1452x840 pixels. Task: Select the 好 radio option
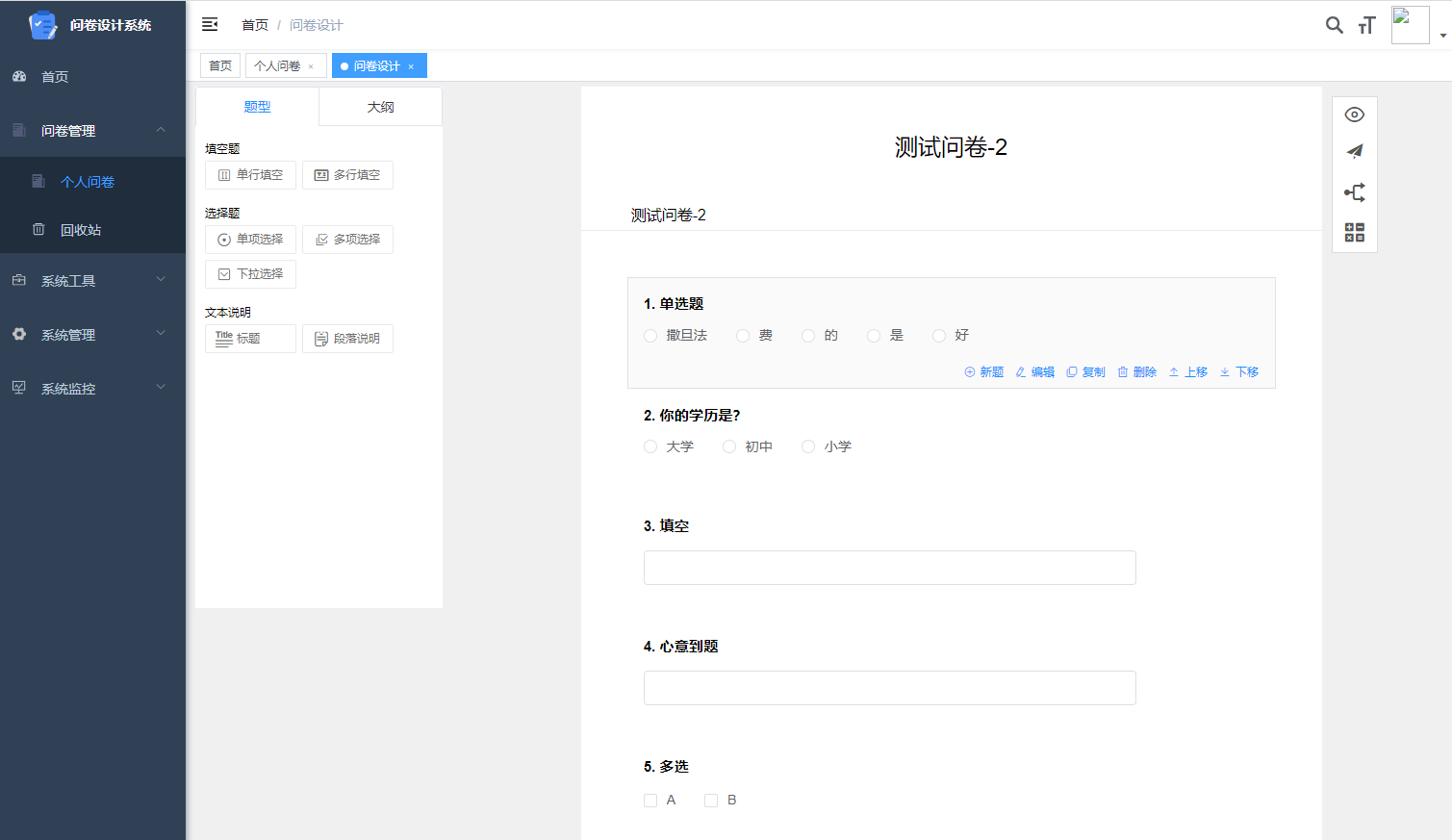pyautogui.click(x=939, y=336)
